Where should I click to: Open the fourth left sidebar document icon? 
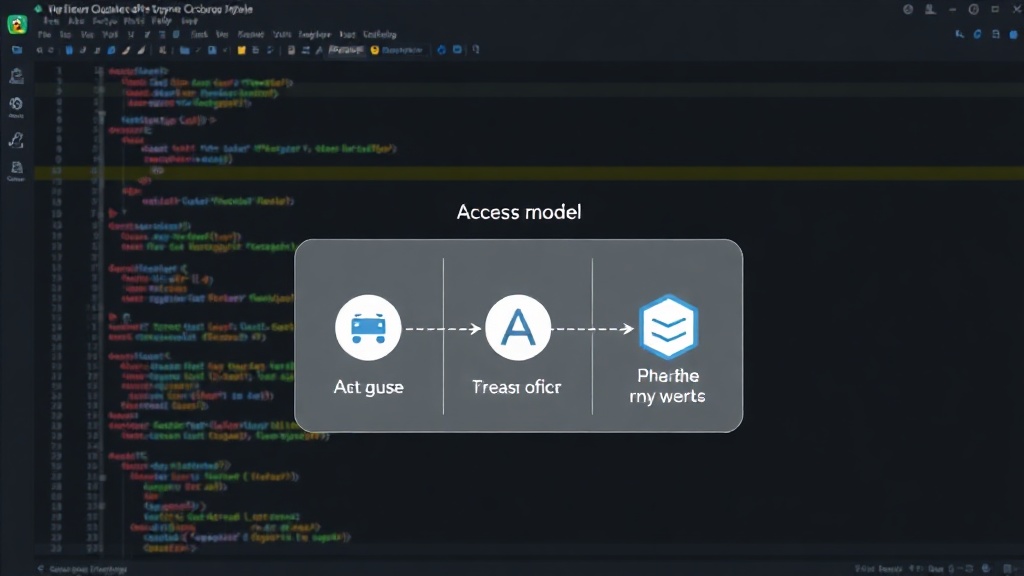pyautogui.click(x=16, y=170)
